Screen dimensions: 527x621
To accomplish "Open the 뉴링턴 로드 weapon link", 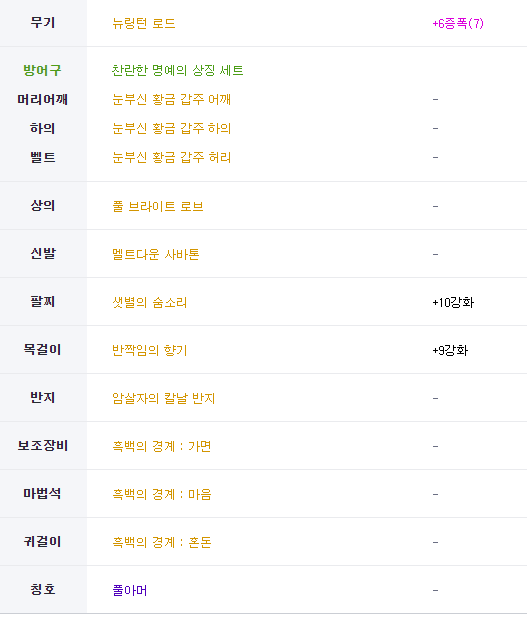I will tap(143, 23).
